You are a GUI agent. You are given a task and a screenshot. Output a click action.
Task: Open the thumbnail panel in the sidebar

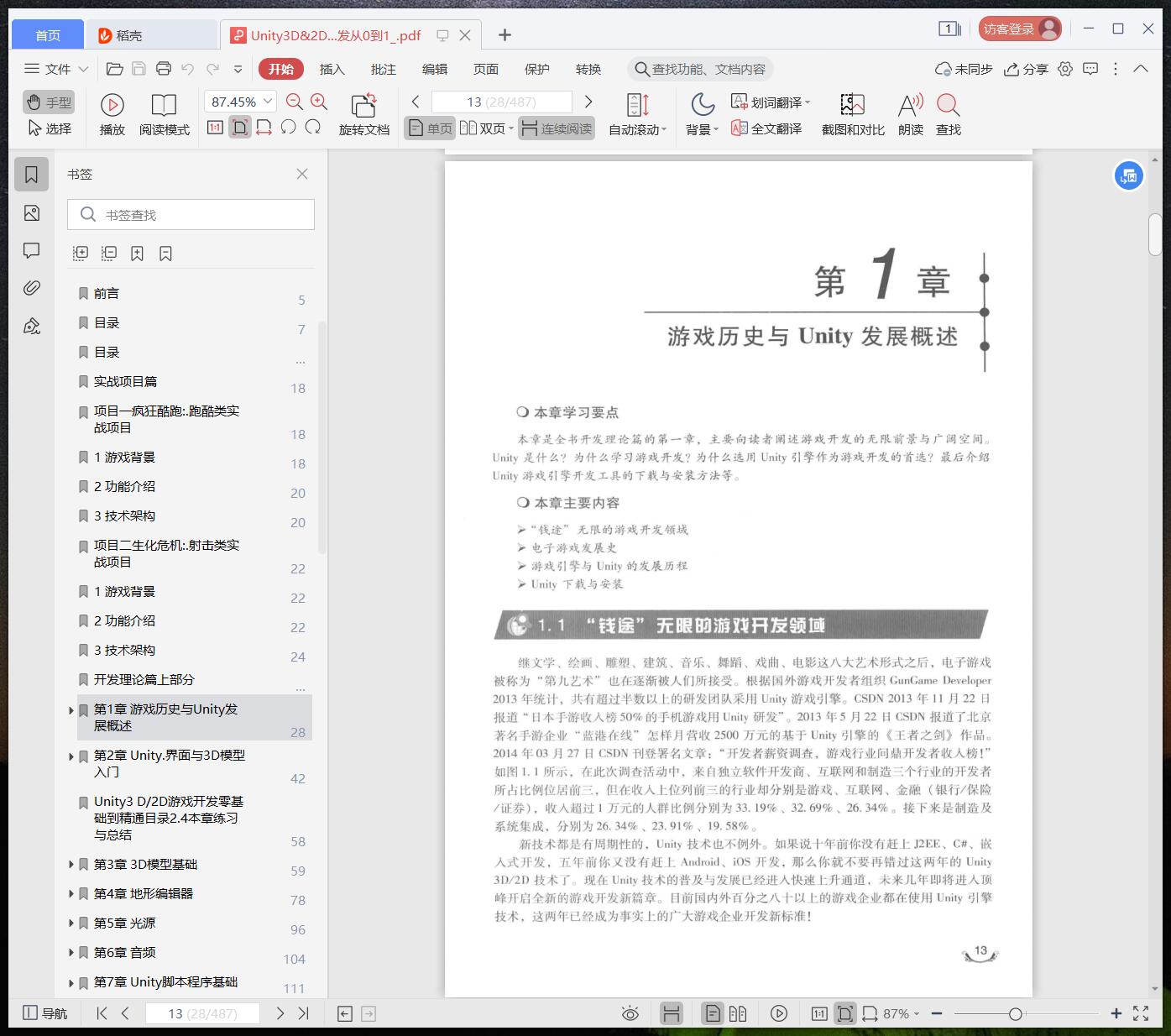[x=32, y=213]
